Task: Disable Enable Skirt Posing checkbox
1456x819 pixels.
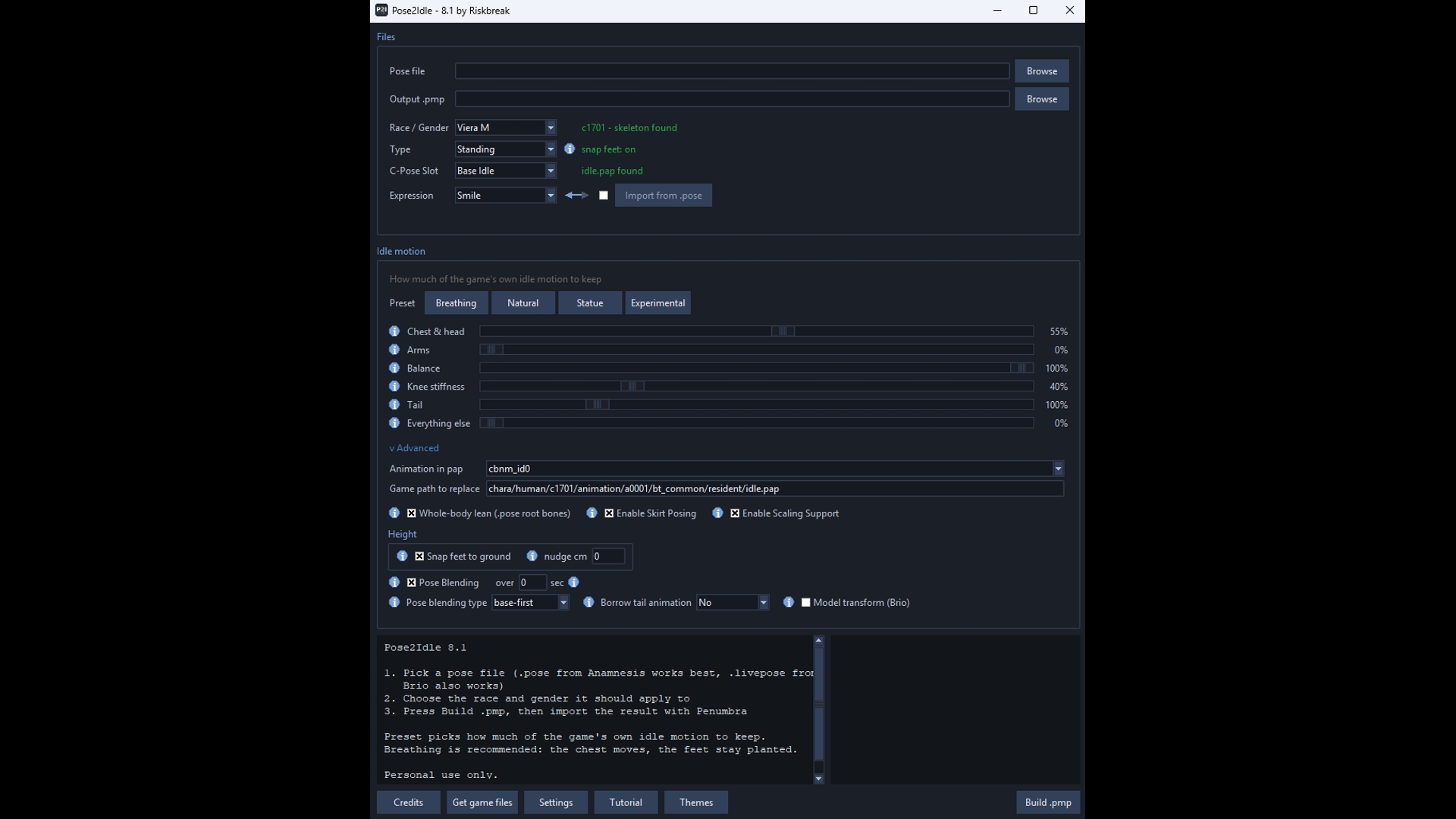Action: [609, 513]
